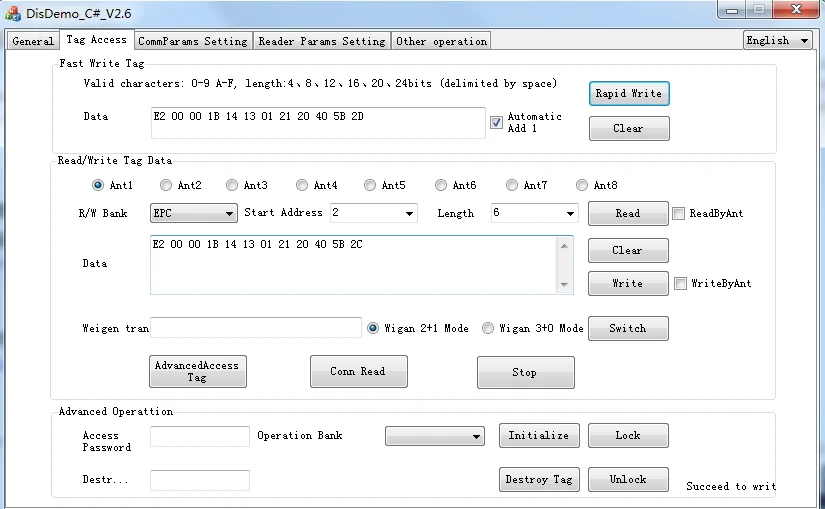Select the Ant4 radio button
Viewport: 825px width, 509px height.
[x=302, y=185]
